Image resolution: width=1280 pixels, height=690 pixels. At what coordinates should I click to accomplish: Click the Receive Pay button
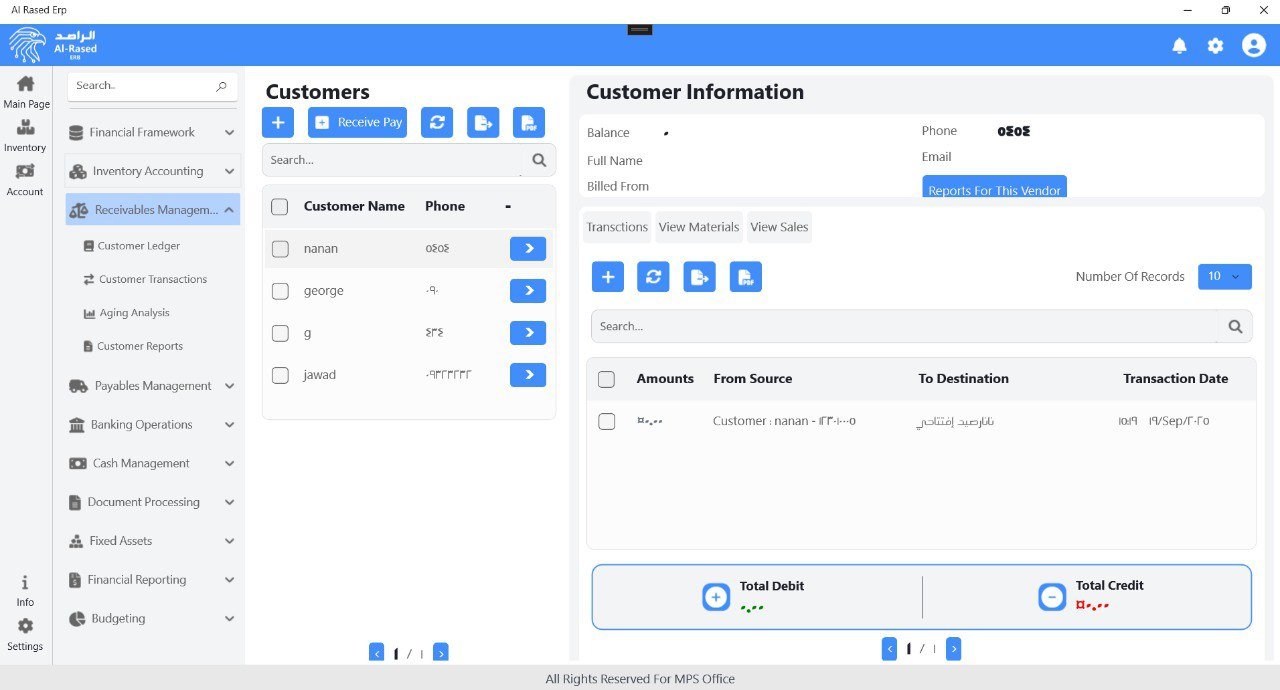click(358, 122)
